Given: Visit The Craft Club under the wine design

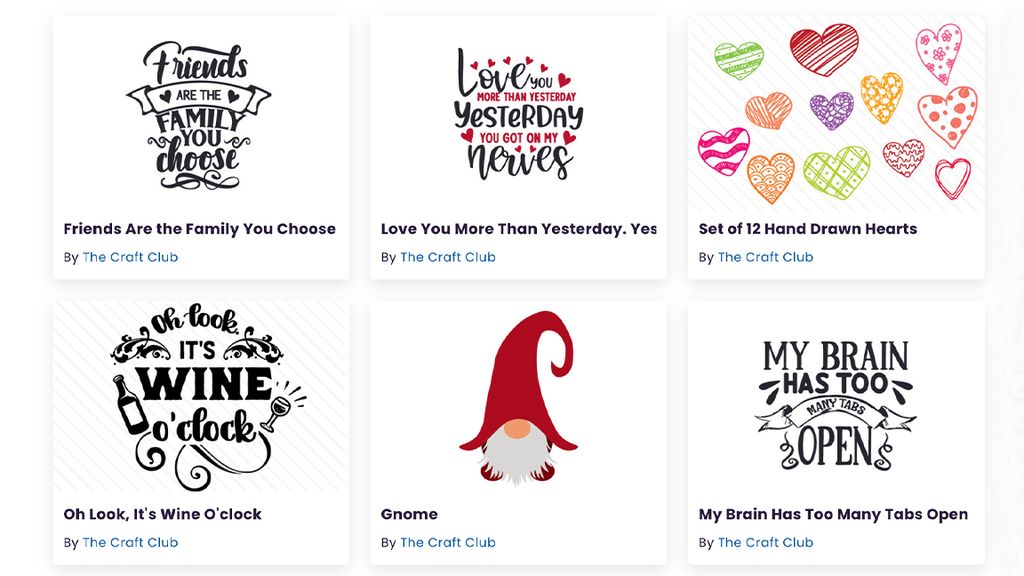Looking at the screenshot, I should tap(130, 542).
